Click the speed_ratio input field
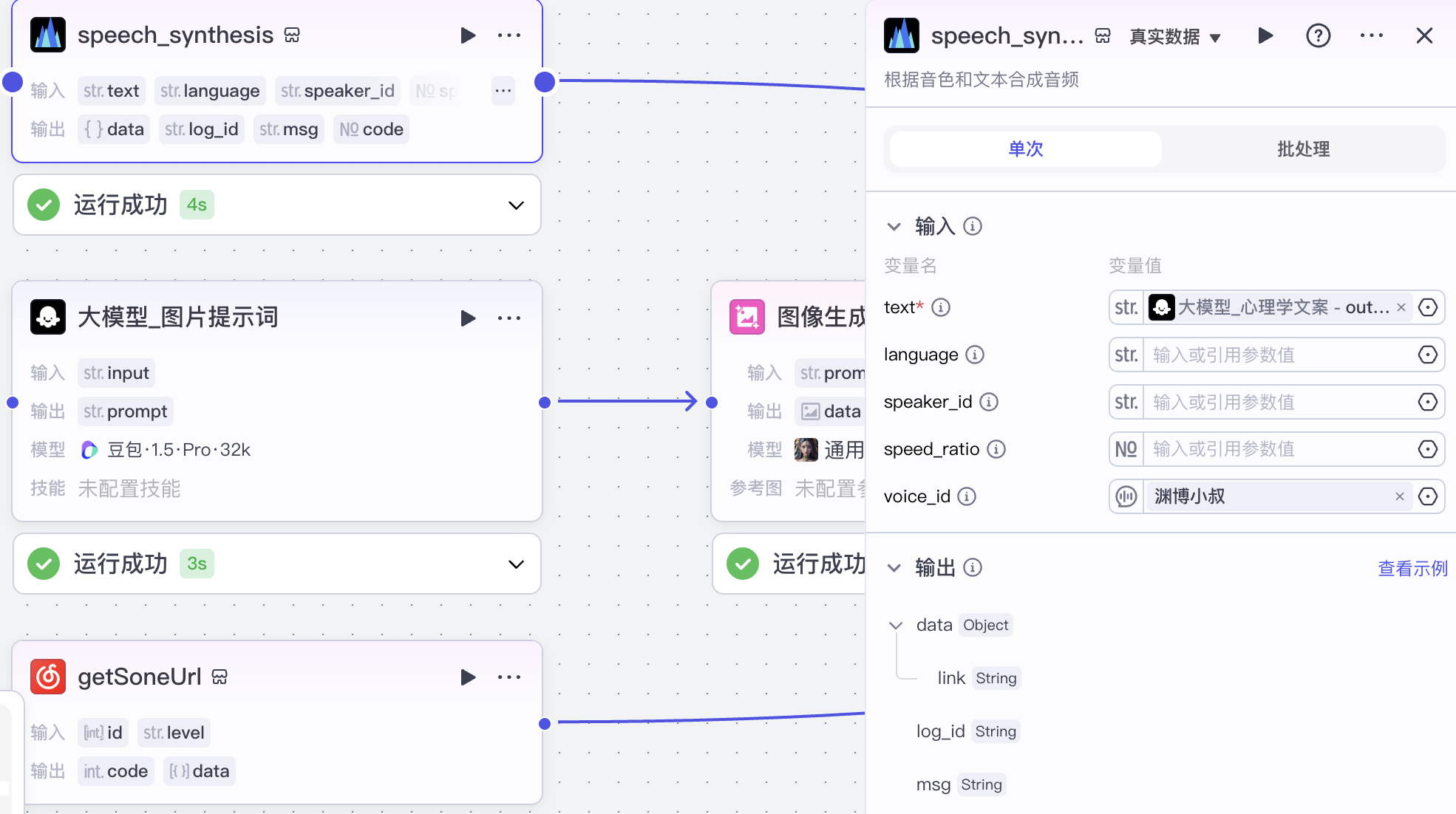Screen dimensions: 1456x814 (x=1271, y=449)
